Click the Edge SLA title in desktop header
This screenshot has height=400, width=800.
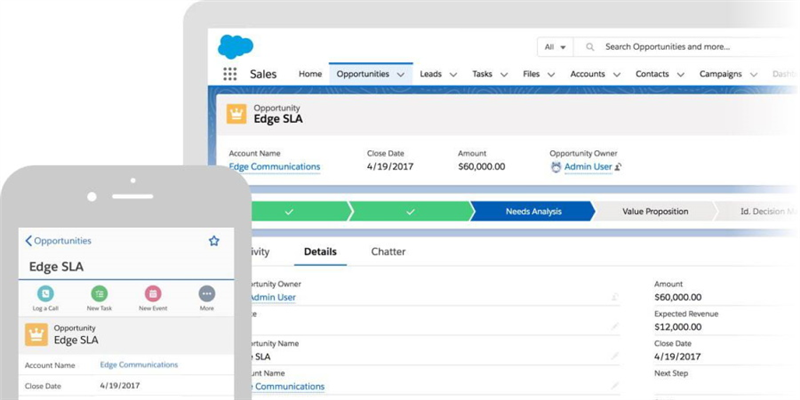click(x=278, y=119)
